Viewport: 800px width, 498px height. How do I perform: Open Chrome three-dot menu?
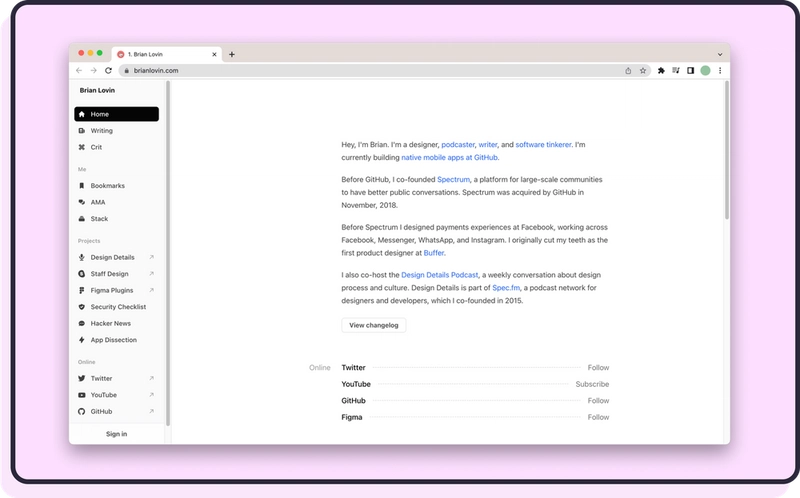[720, 71]
